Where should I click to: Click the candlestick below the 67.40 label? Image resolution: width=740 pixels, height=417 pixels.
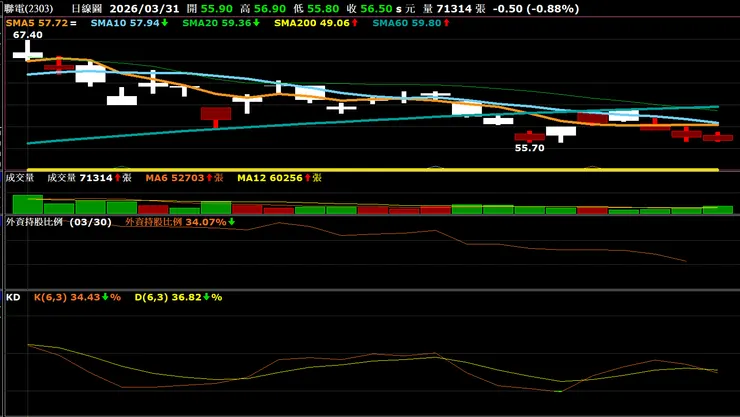coord(28,54)
